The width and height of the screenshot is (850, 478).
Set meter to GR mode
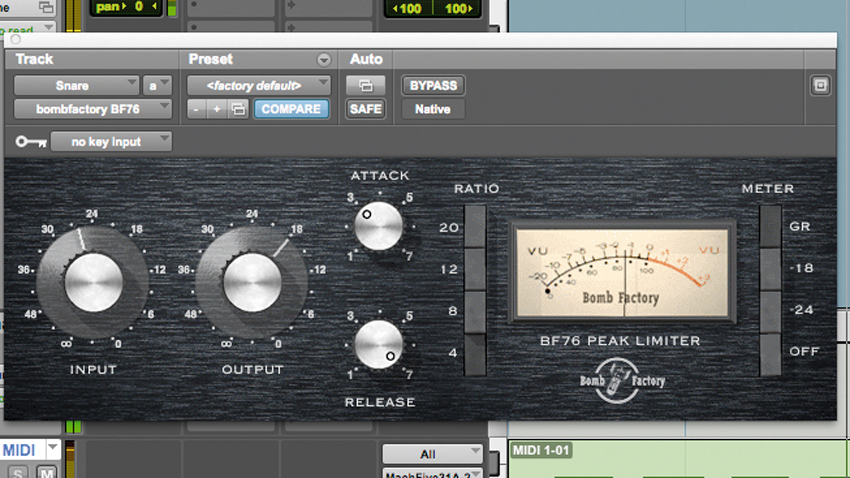click(770, 227)
